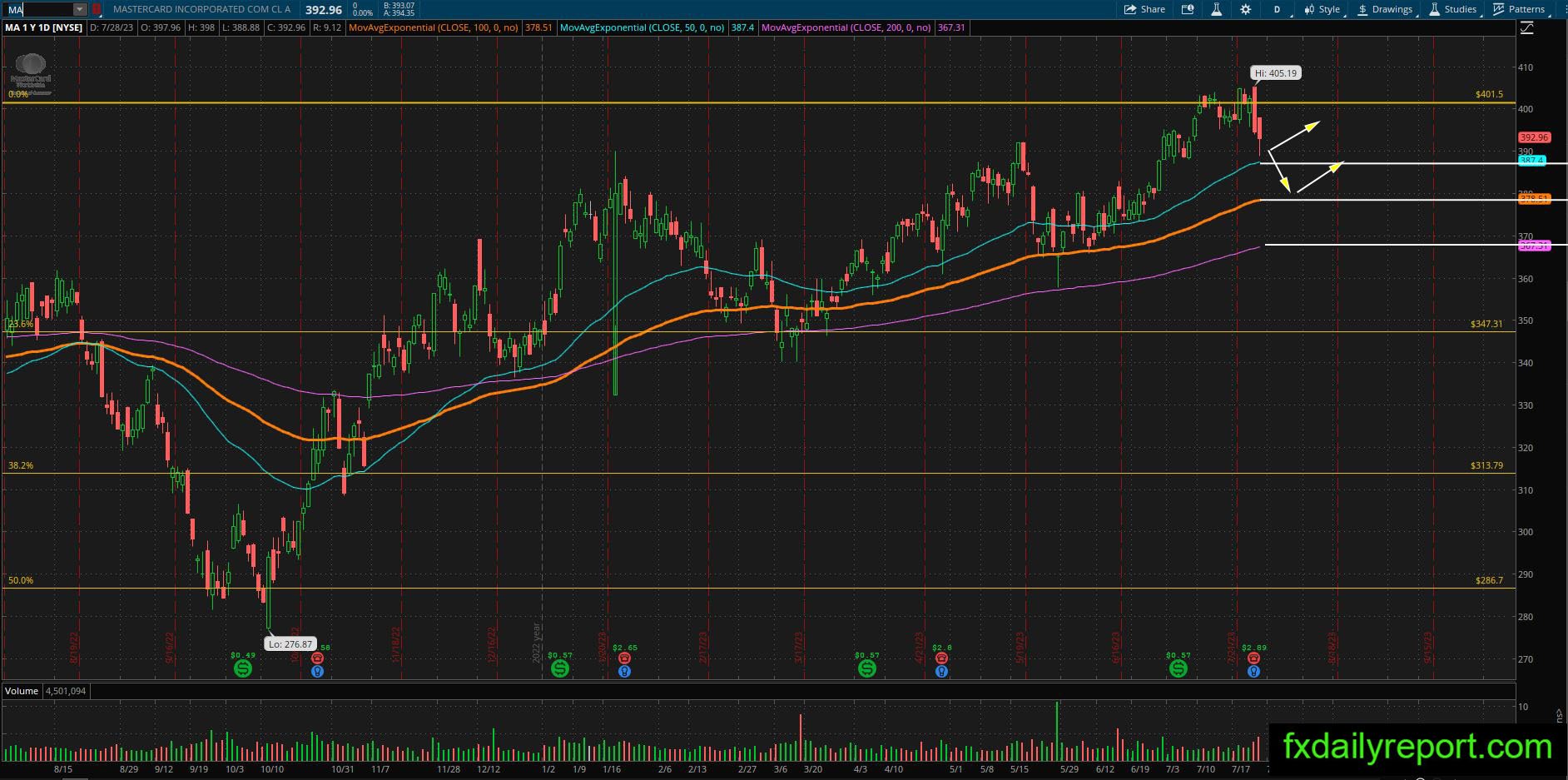
Task: Click the bold 392.96 last price in top bar
Action: pyautogui.click(x=324, y=10)
